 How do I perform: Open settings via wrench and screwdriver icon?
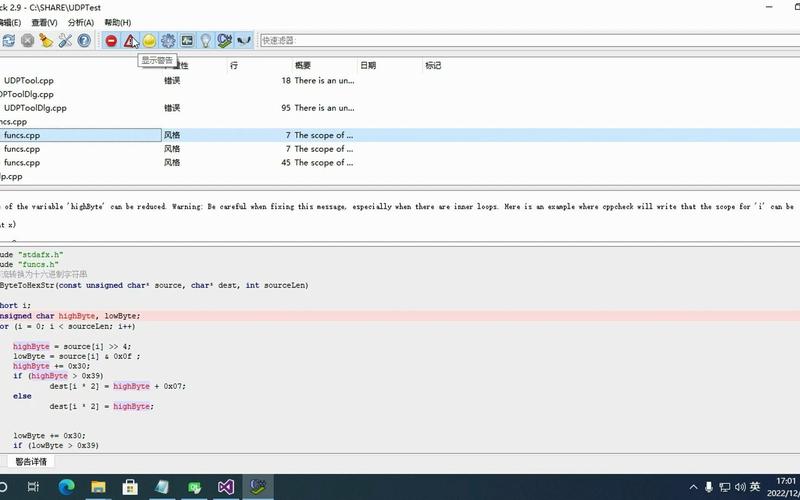(x=65, y=40)
